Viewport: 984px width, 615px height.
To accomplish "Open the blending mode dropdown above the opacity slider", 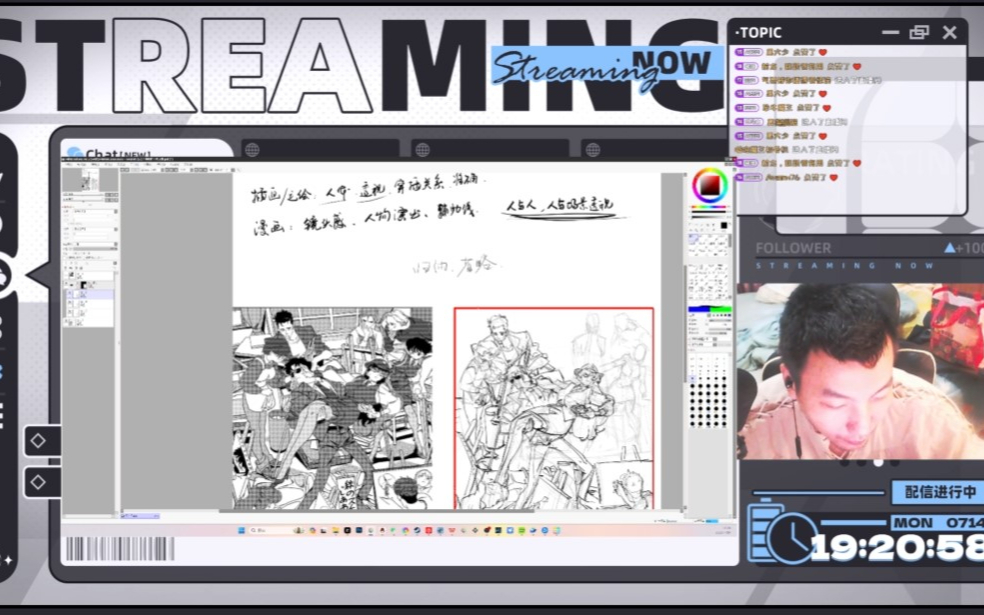I will (95, 244).
